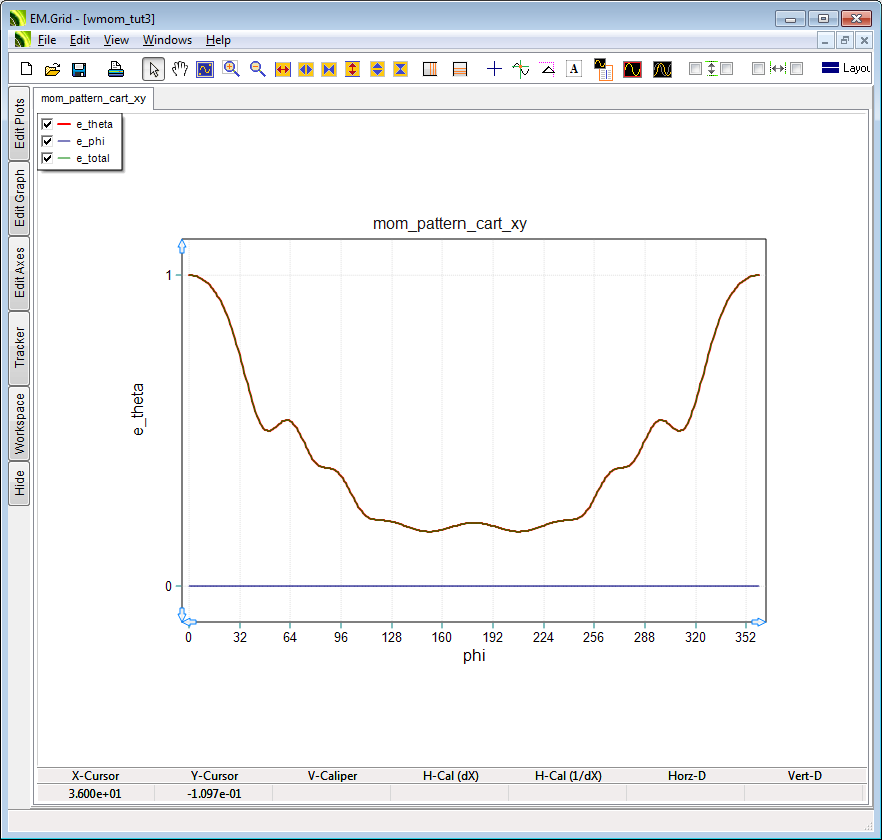This screenshot has height=840, width=882.
Task: Click the New file icon
Action: pos(27,69)
